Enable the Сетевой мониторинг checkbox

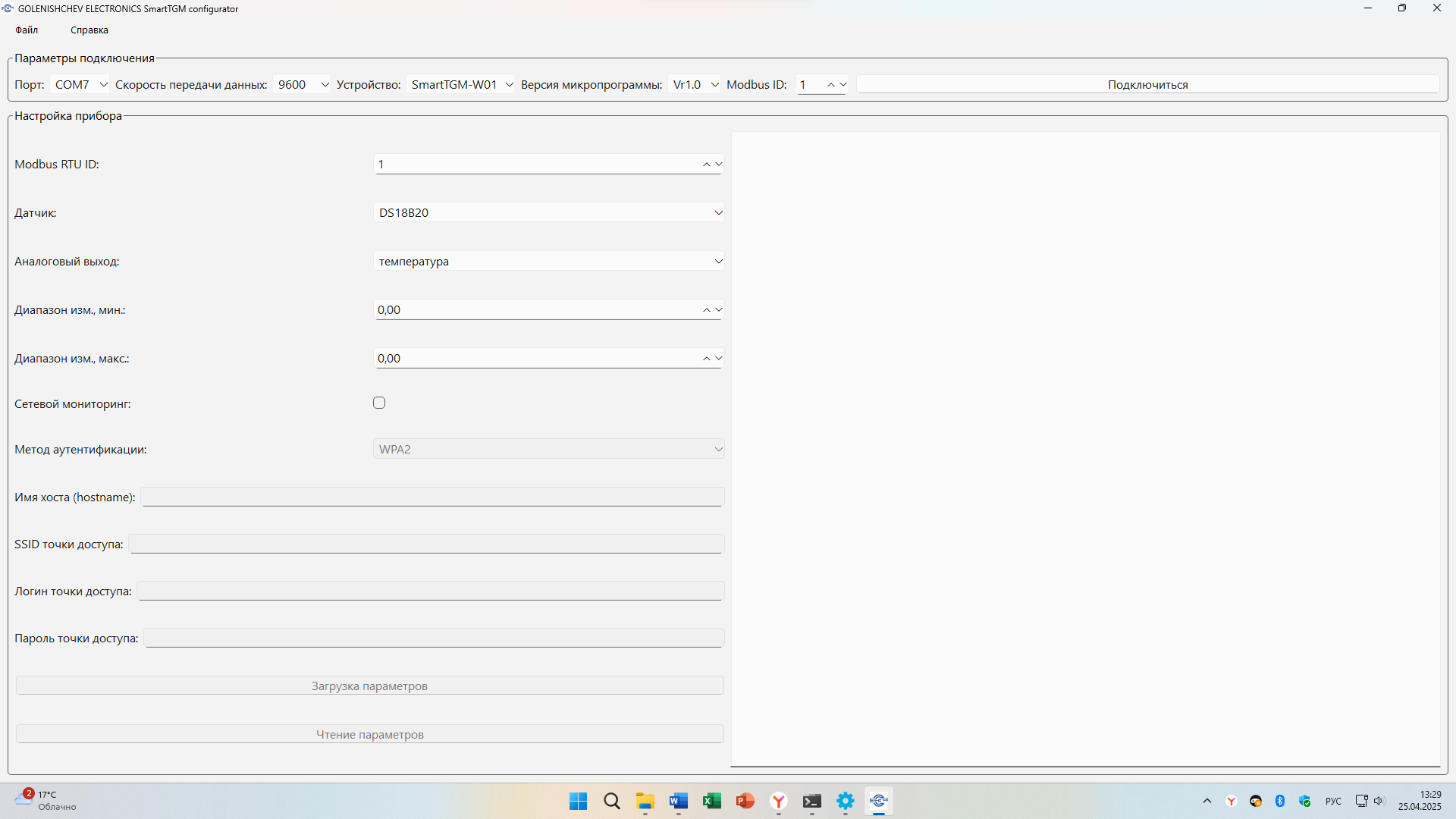pos(379,403)
